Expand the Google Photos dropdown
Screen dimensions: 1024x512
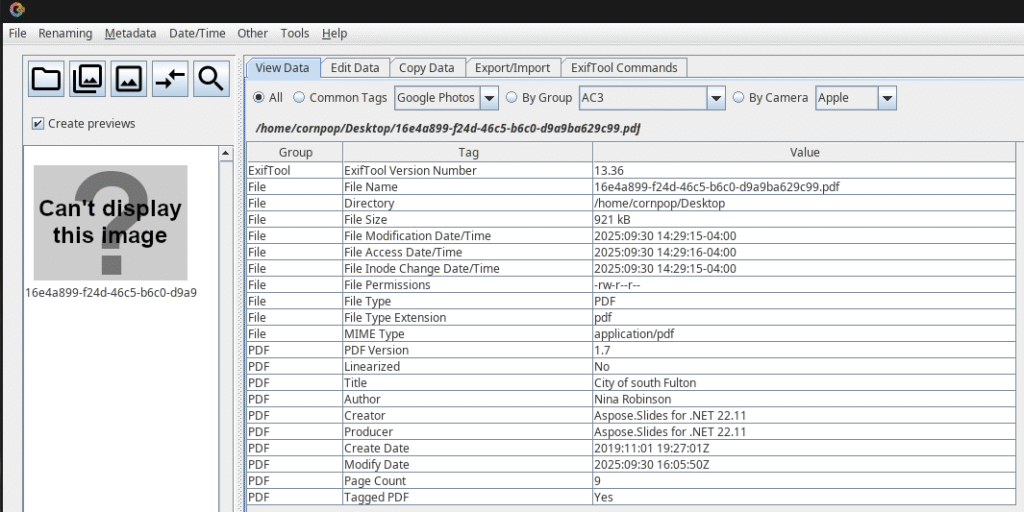[x=488, y=98]
